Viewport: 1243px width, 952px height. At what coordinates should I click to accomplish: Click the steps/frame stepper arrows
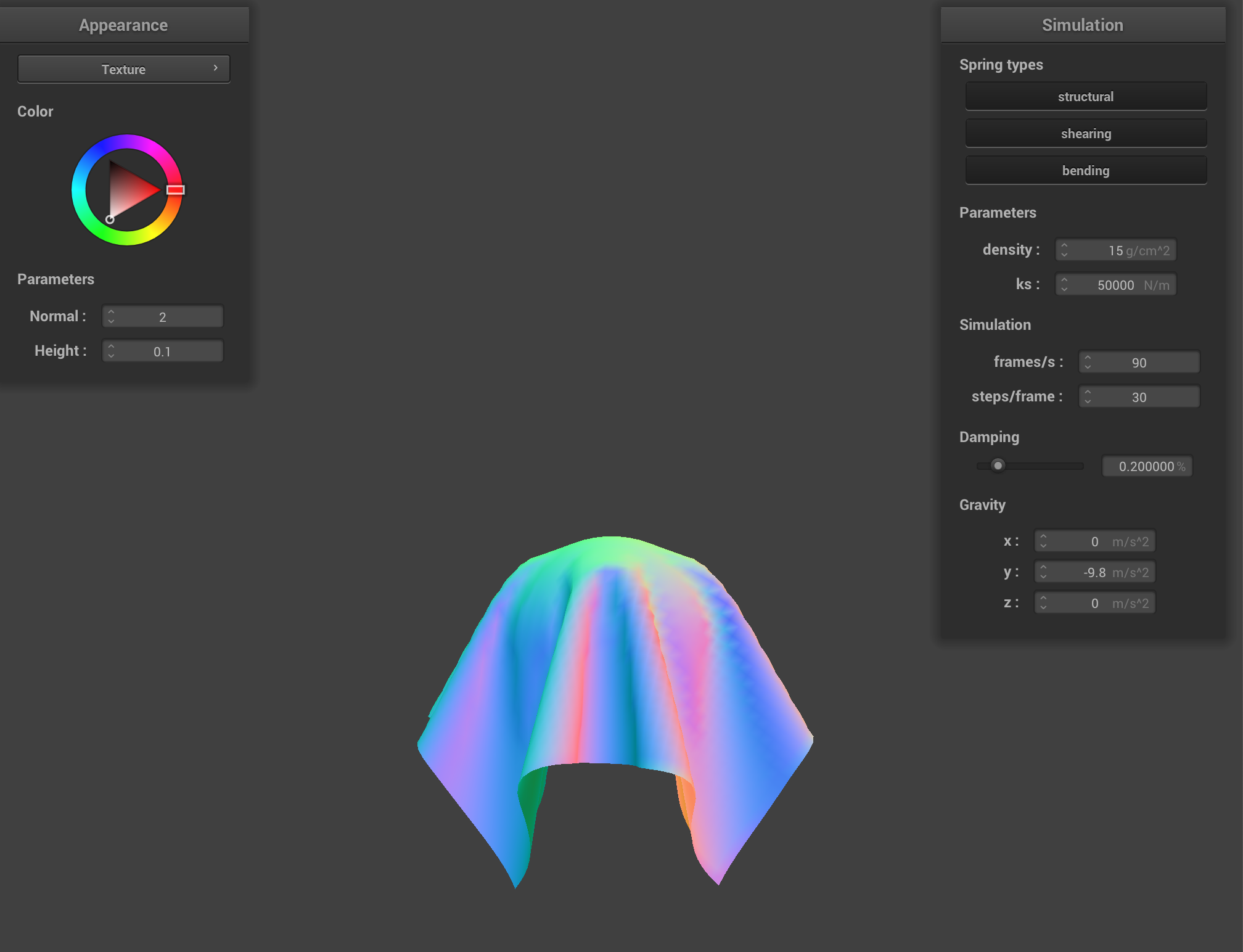[1088, 397]
